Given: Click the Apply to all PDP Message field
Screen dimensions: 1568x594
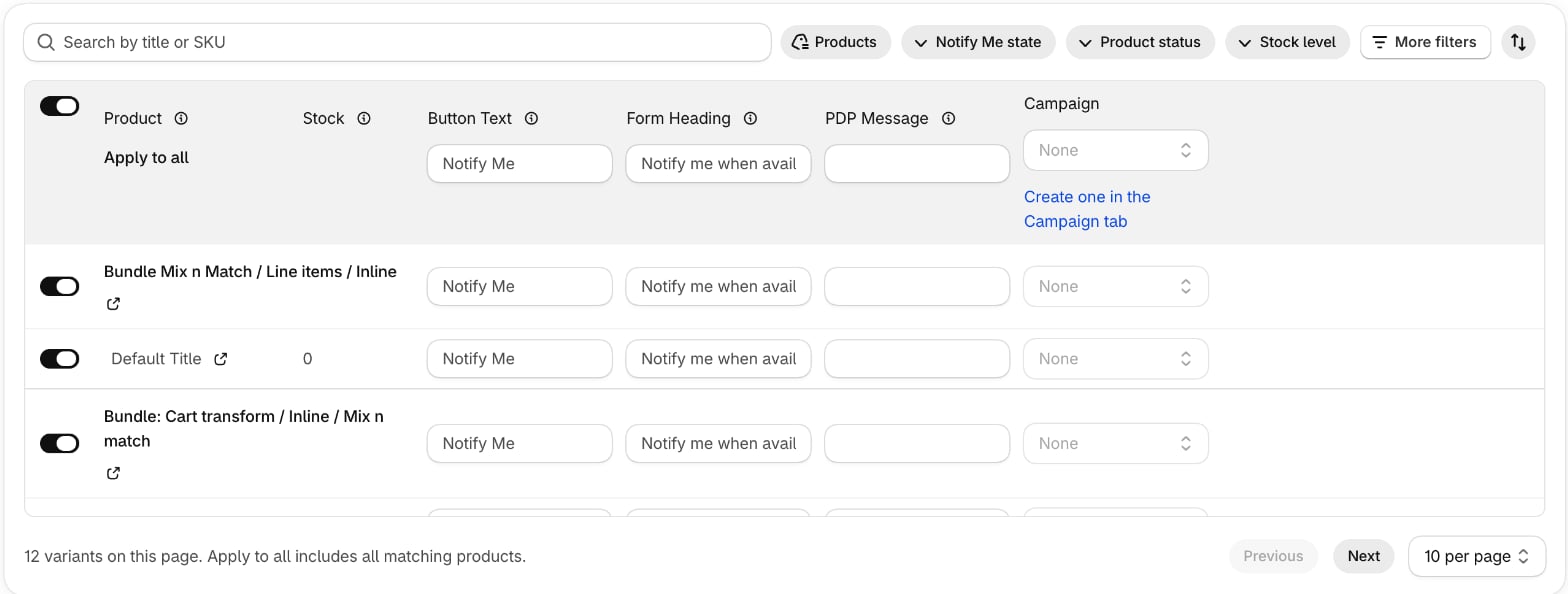Looking at the screenshot, I should [917, 163].
